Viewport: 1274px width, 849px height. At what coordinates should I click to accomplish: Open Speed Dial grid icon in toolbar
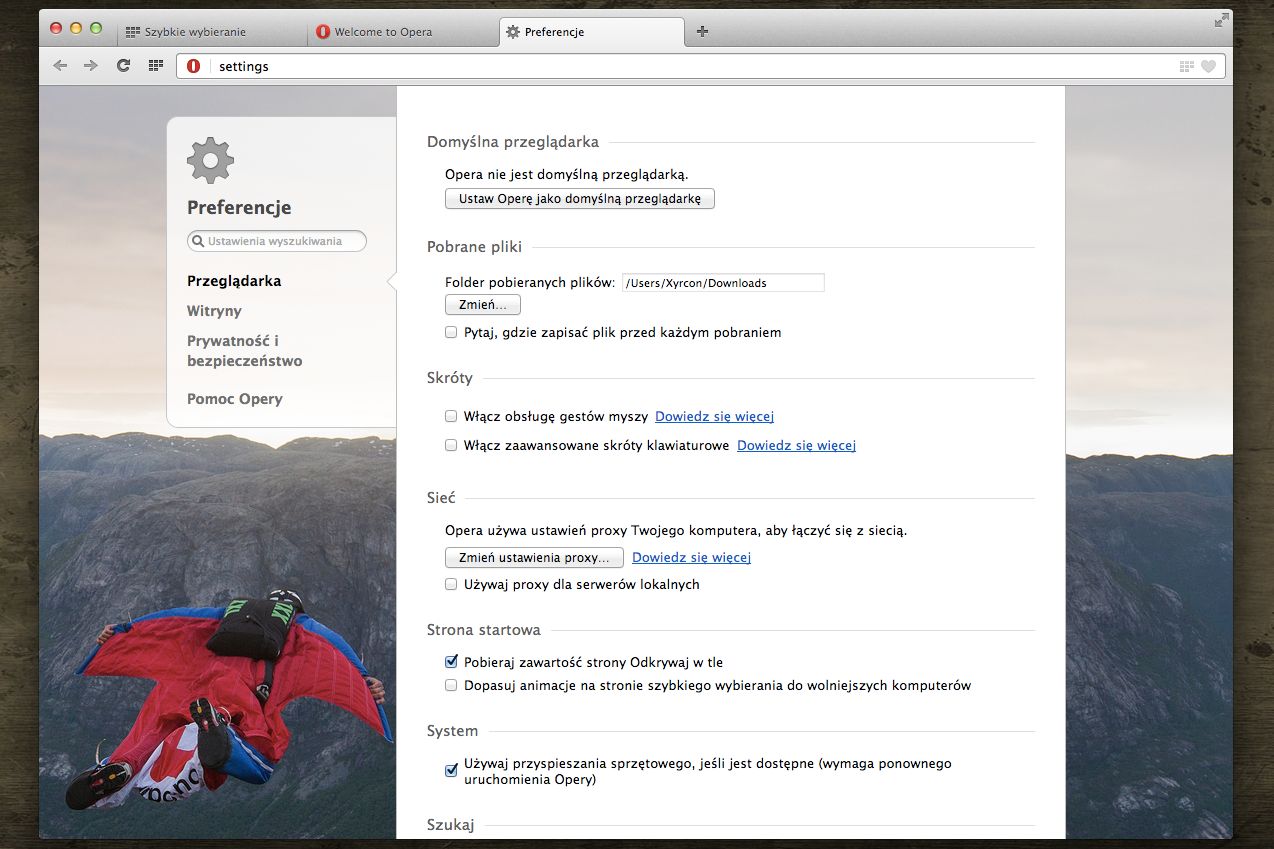click(x=155, y=66)
